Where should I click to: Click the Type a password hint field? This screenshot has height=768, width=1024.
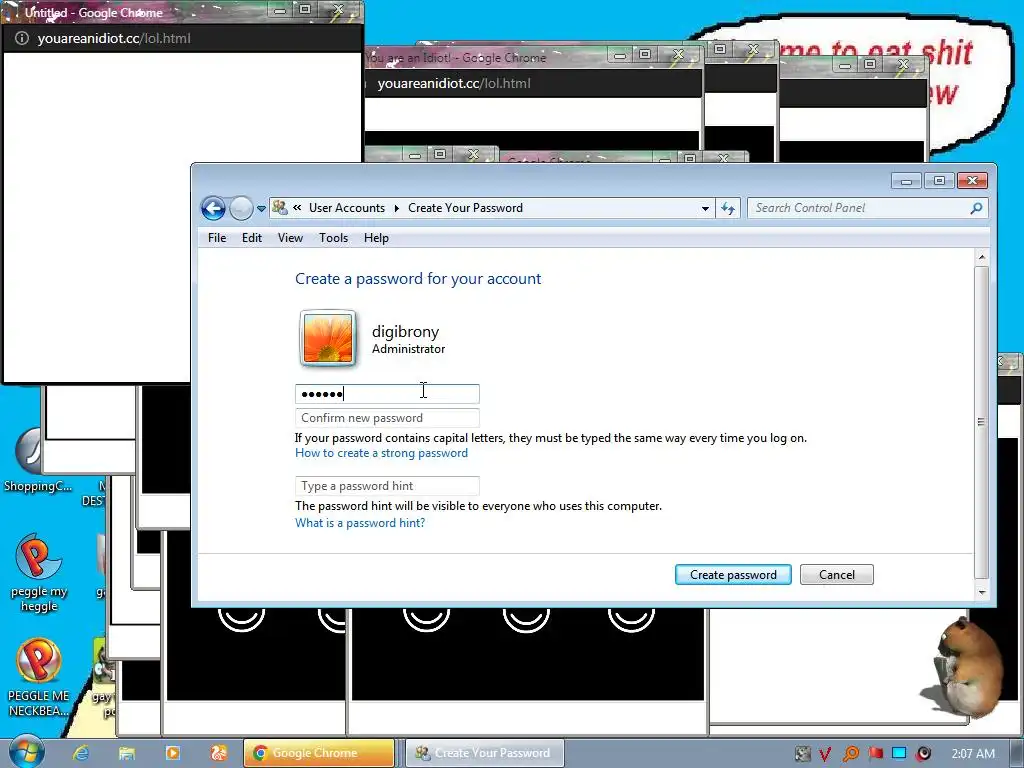pos(387,486)
